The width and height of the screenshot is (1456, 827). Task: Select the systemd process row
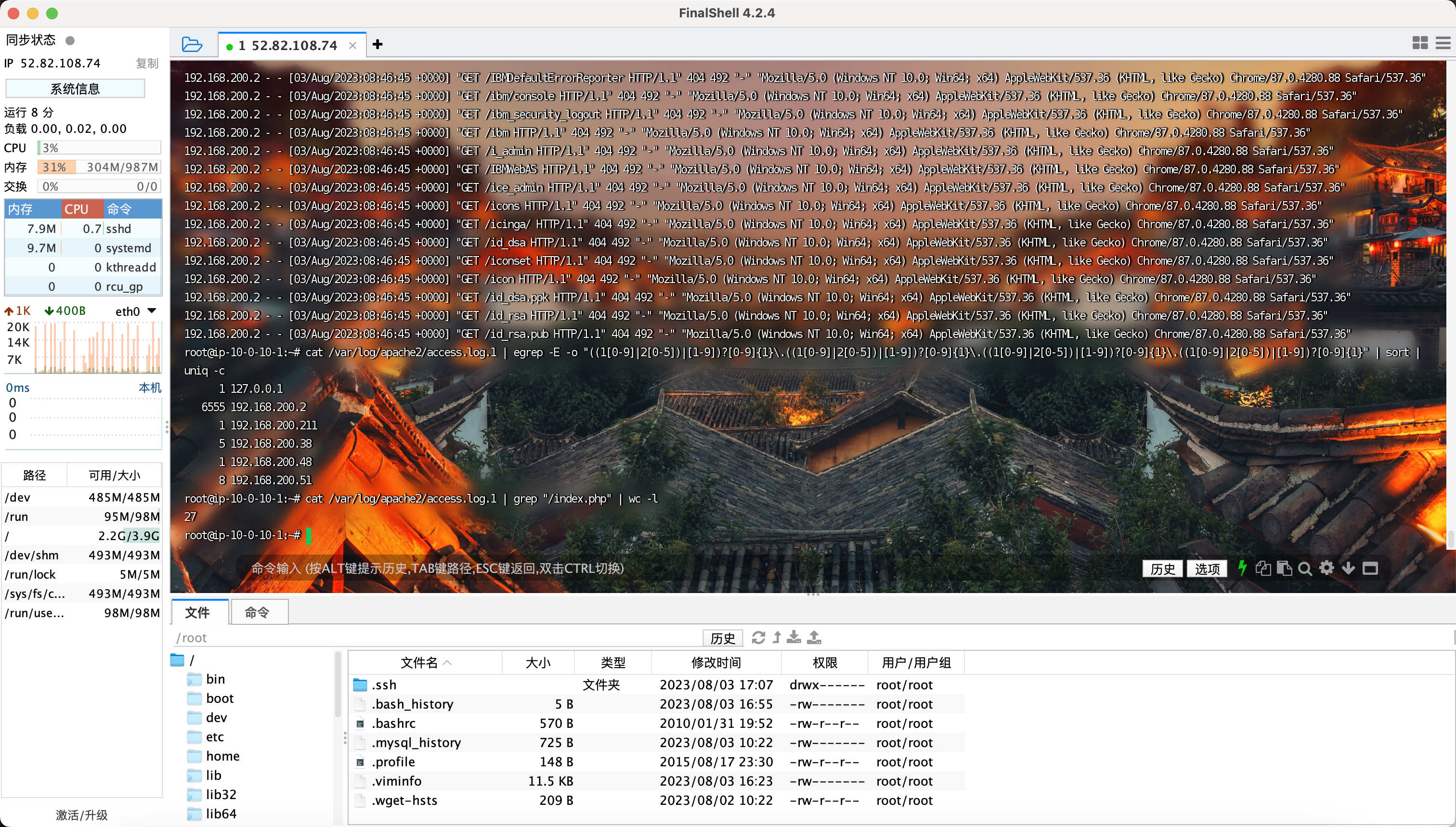(x=83, y=248)
